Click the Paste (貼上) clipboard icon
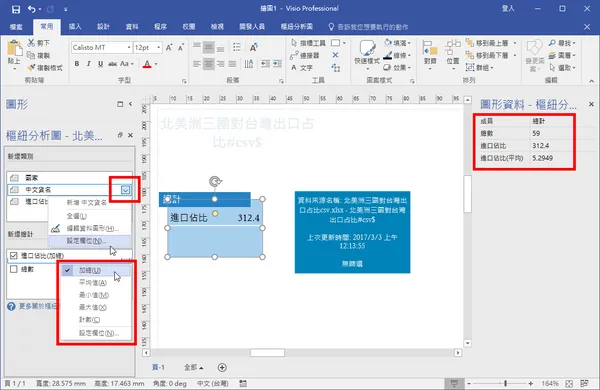600x390 pixels. pyautogui.click(x=15, y=48)
